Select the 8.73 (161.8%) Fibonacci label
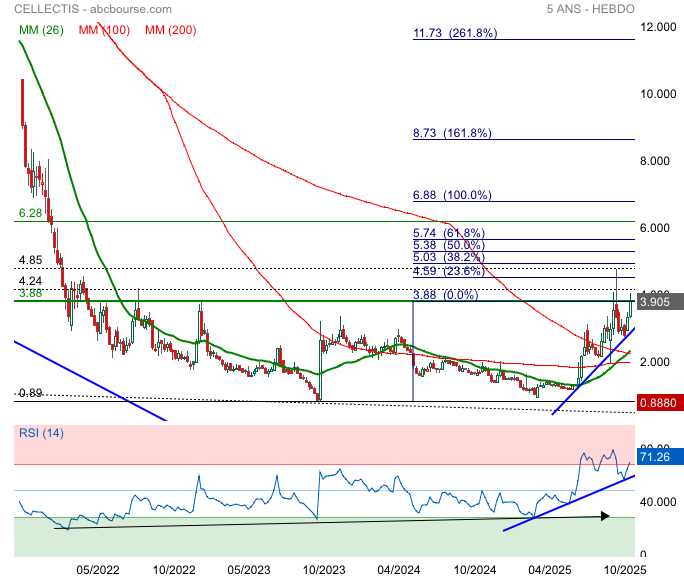The image size is (684, 580). [x=453, y=133]
